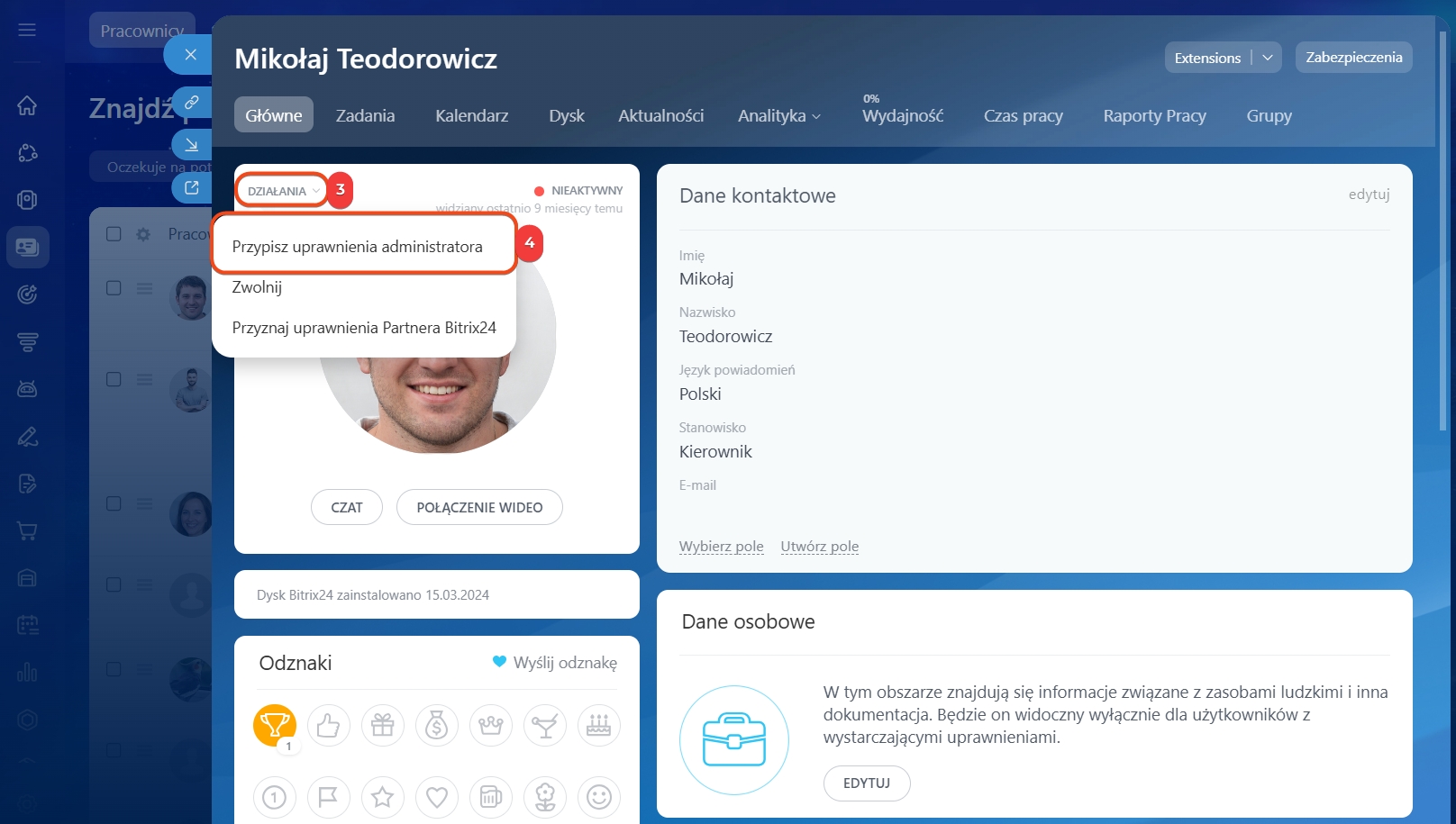Image resolution: width=1456 pixels, height=824 pixels.
Task: Select Zwolnij from actions menu
Action: click(257, 287)
